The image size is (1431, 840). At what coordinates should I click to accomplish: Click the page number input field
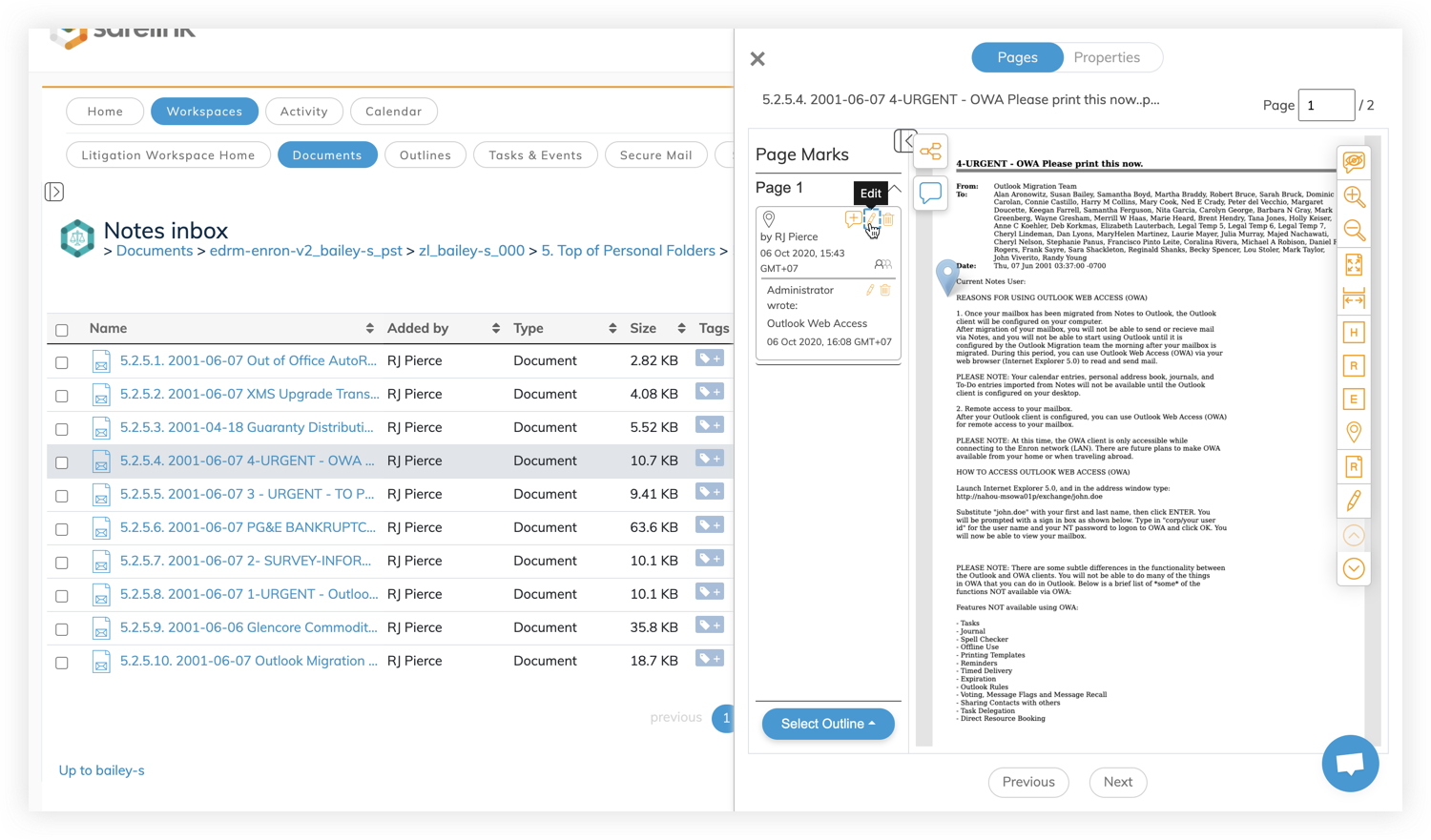click(x=1326, y=105)
